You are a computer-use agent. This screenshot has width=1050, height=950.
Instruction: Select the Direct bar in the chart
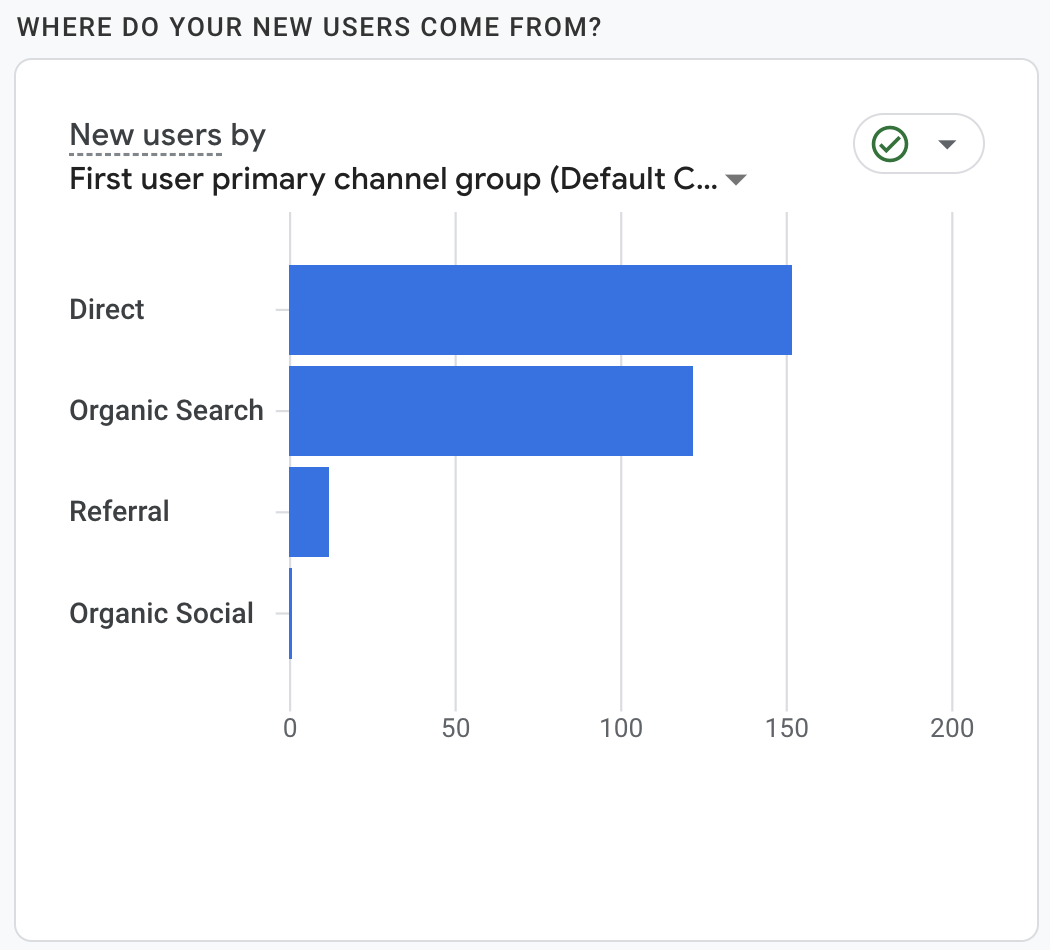click(x=540, y=310)
